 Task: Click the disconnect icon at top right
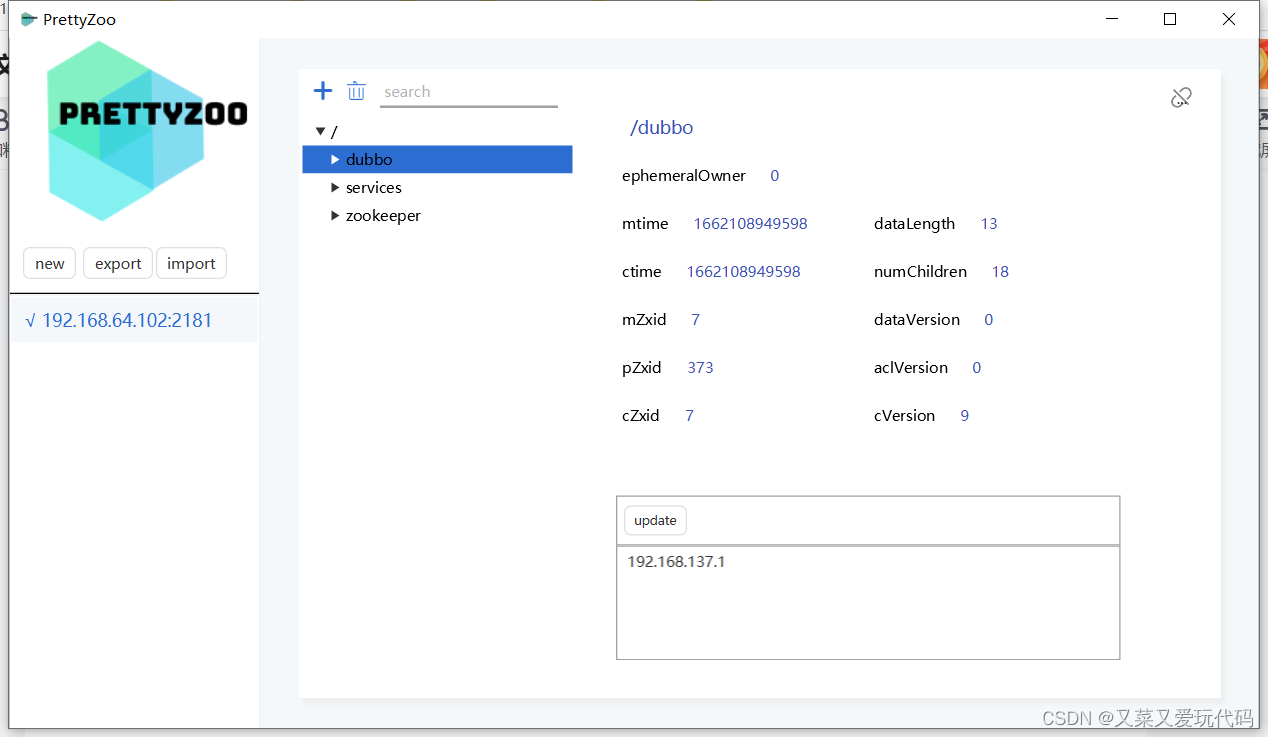(x=1181, y=96)
